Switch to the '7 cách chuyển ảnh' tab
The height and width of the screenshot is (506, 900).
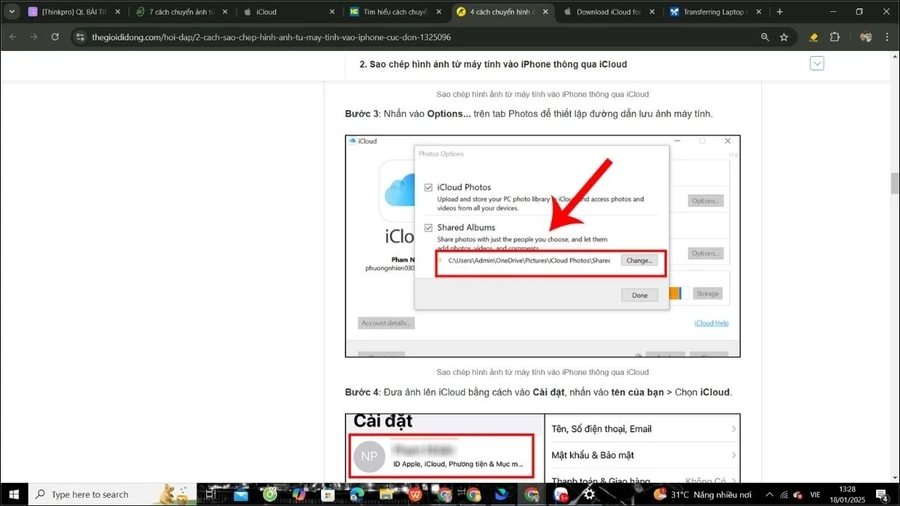[175, 11]
